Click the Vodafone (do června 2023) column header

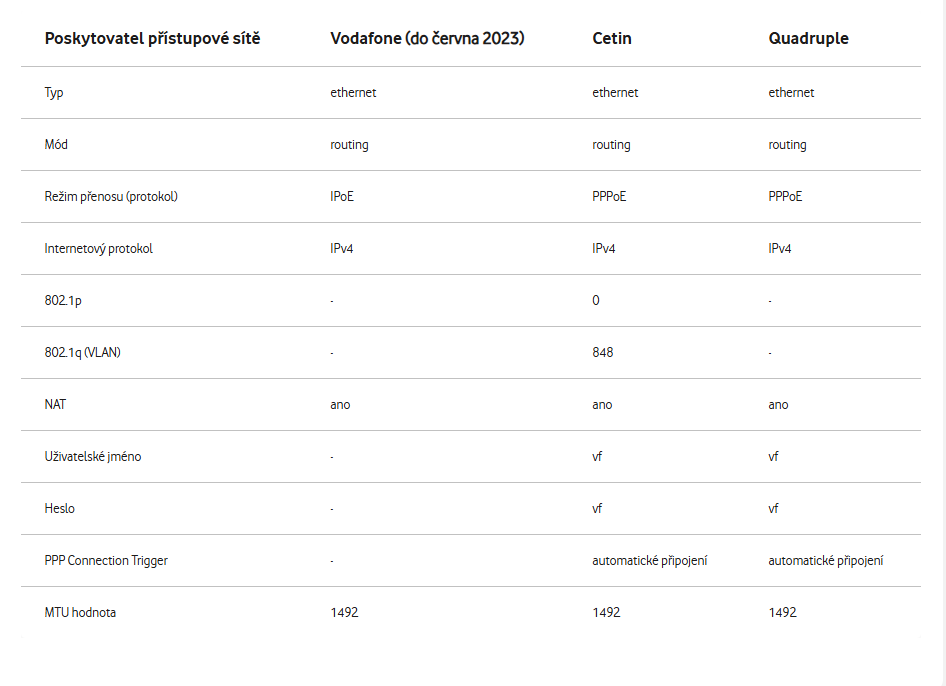click(427, 39)
